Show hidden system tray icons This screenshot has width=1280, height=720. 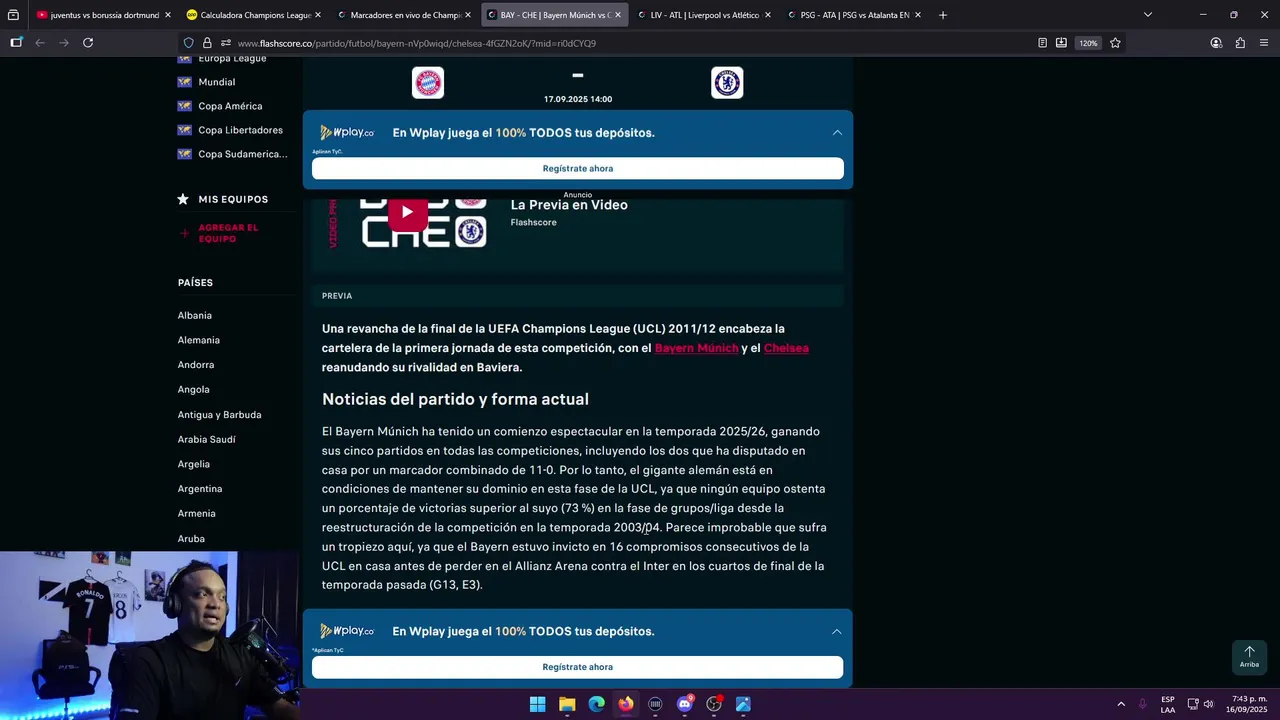point(1121,704)
